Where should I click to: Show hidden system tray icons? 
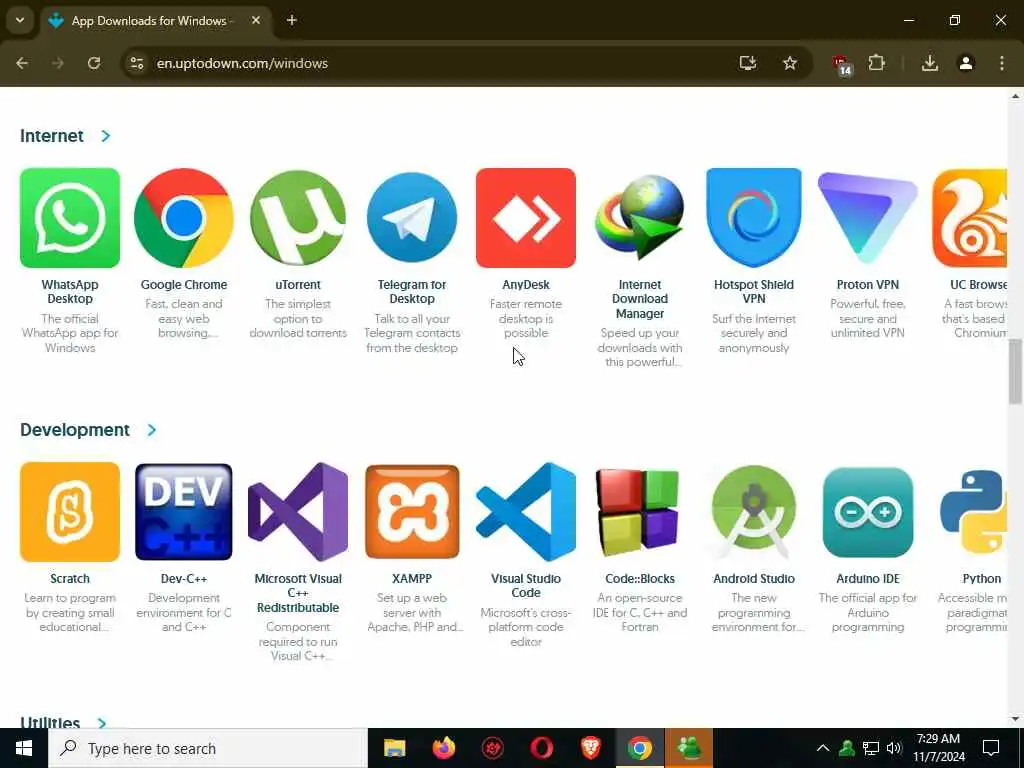pyautogui.click(x=823, y=748)
